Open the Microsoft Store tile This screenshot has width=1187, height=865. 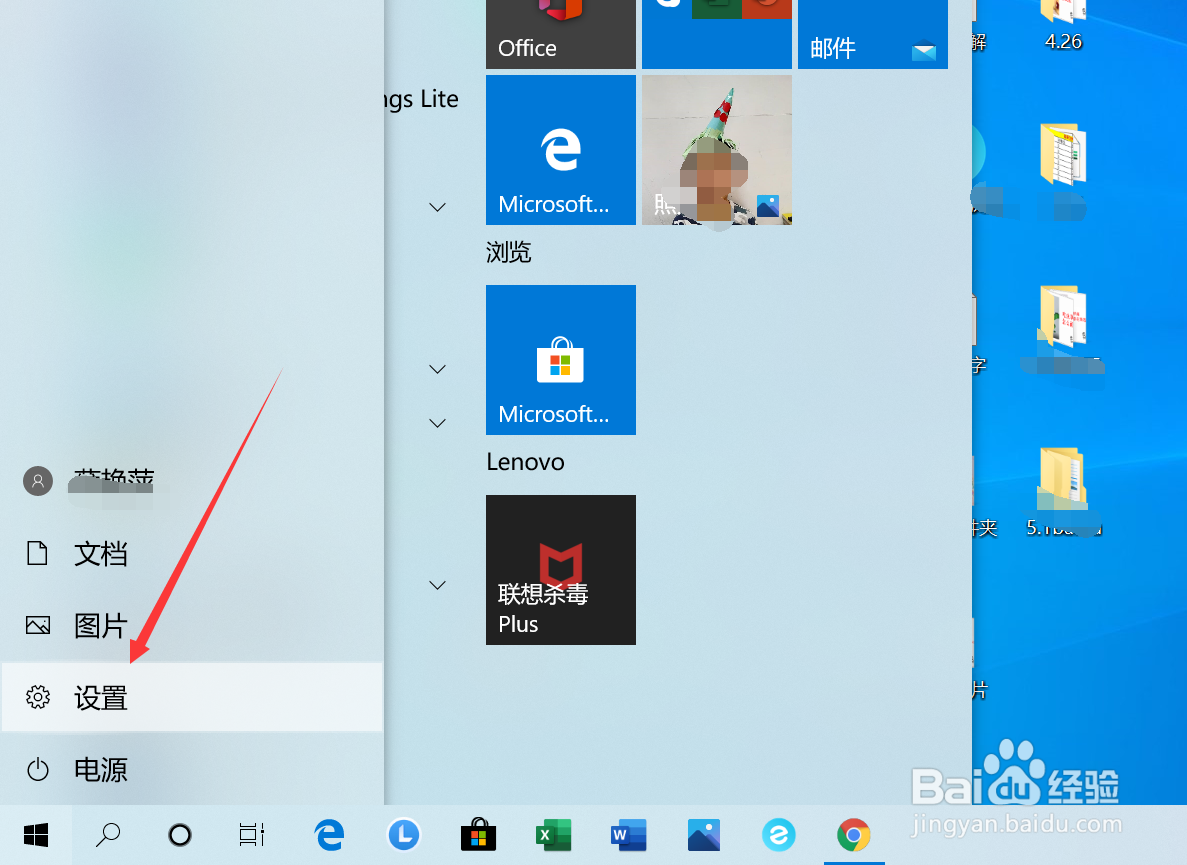561,359
